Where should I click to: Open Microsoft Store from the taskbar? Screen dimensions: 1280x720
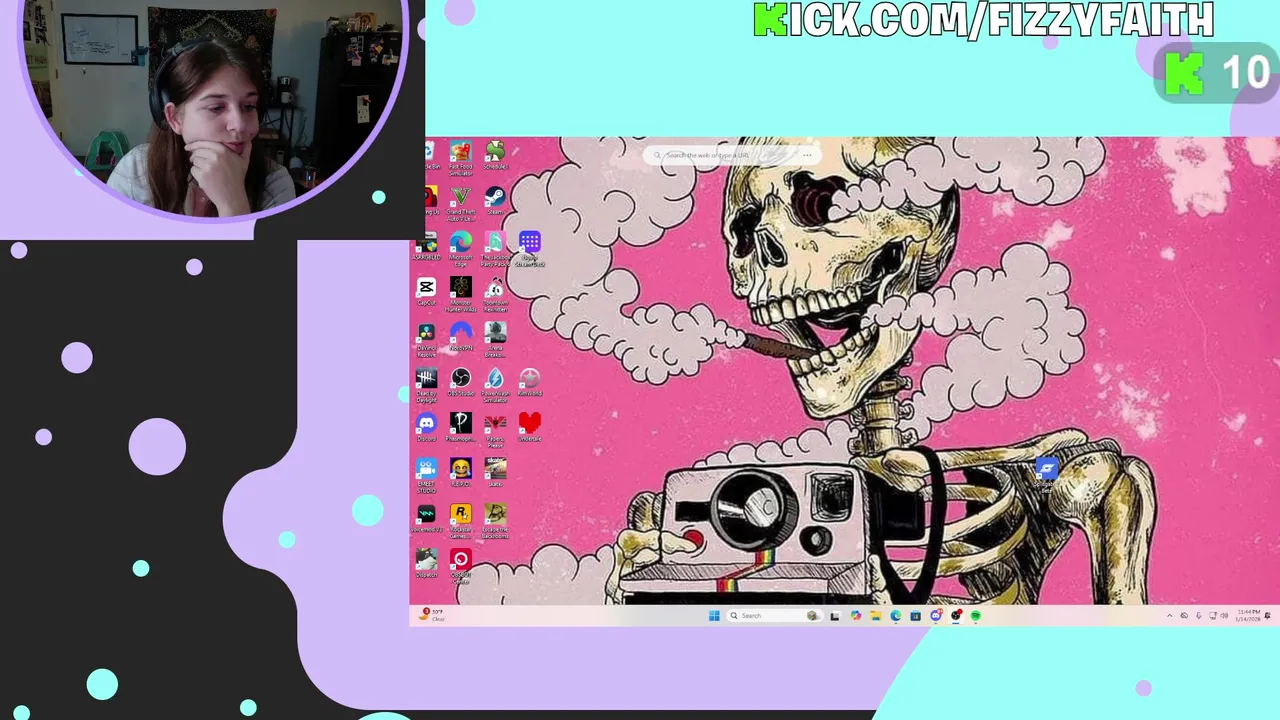click(915, 616)
